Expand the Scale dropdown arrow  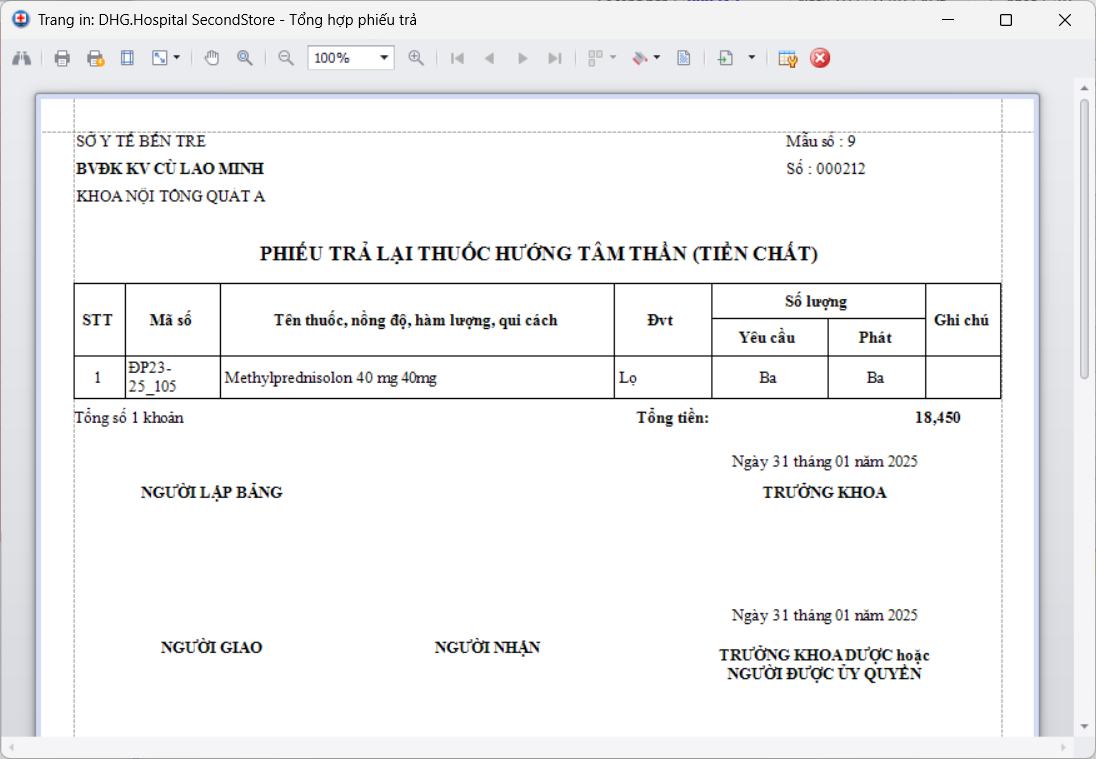pos(176,58)
